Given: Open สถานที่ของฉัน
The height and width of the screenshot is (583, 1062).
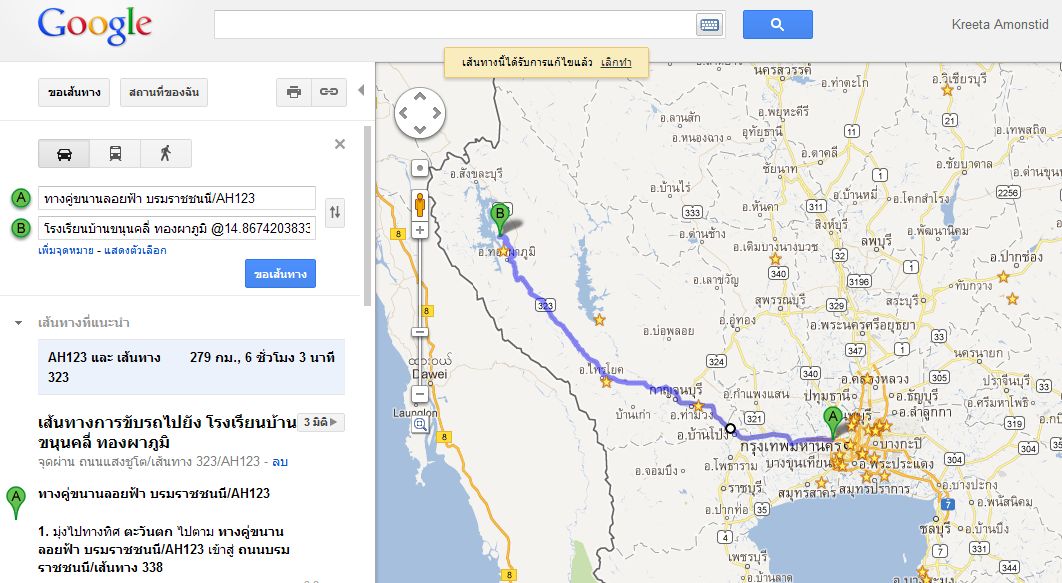Looking at the screenshot, I should point(164,92).
